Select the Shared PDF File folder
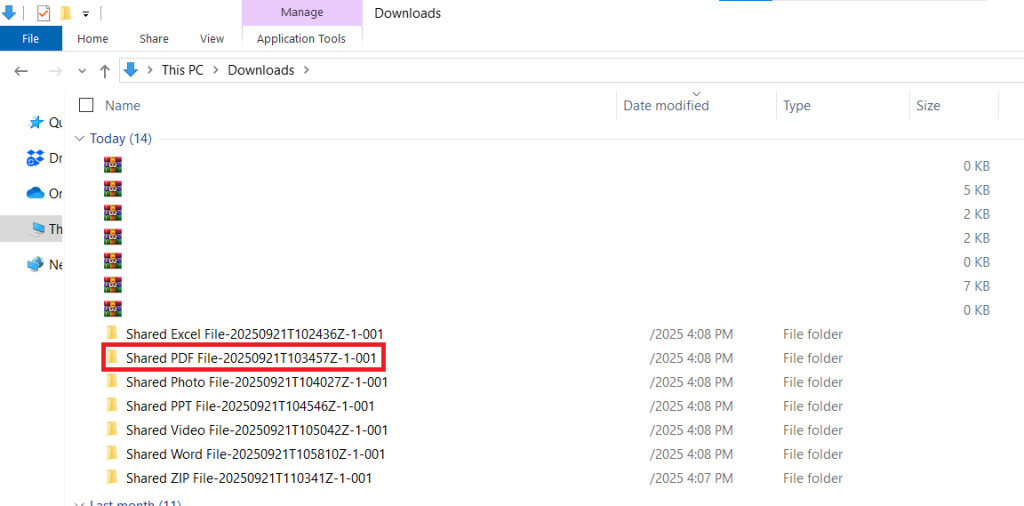The image size is (1024, 506). pos(250,358)
